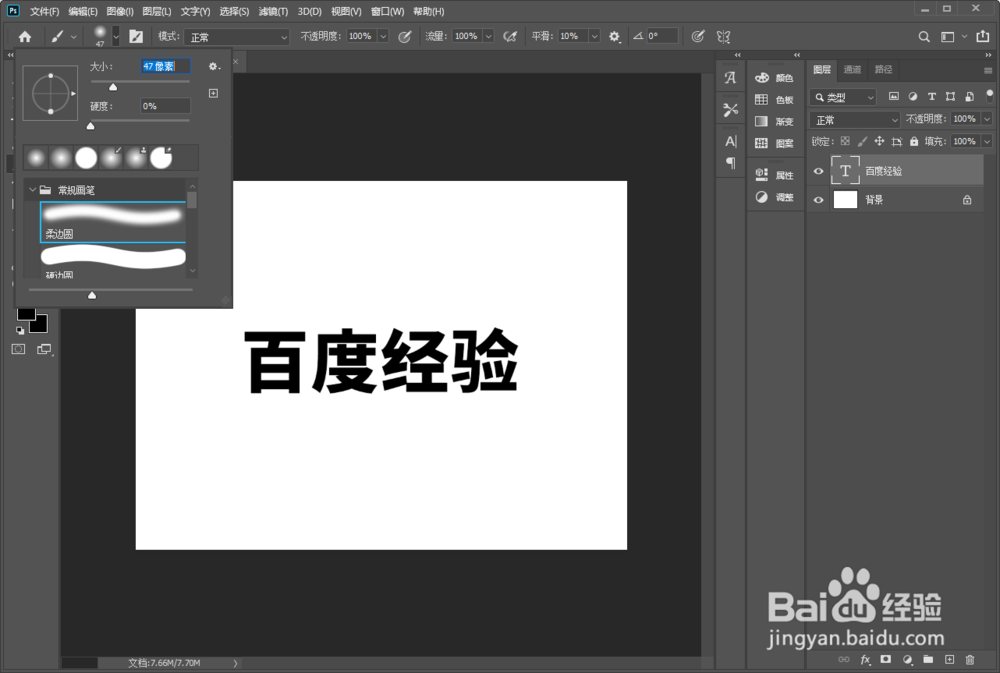Screen dimensions: 1000x673
Task: Open brush picker gear settings icon
Action: [214, 66]
